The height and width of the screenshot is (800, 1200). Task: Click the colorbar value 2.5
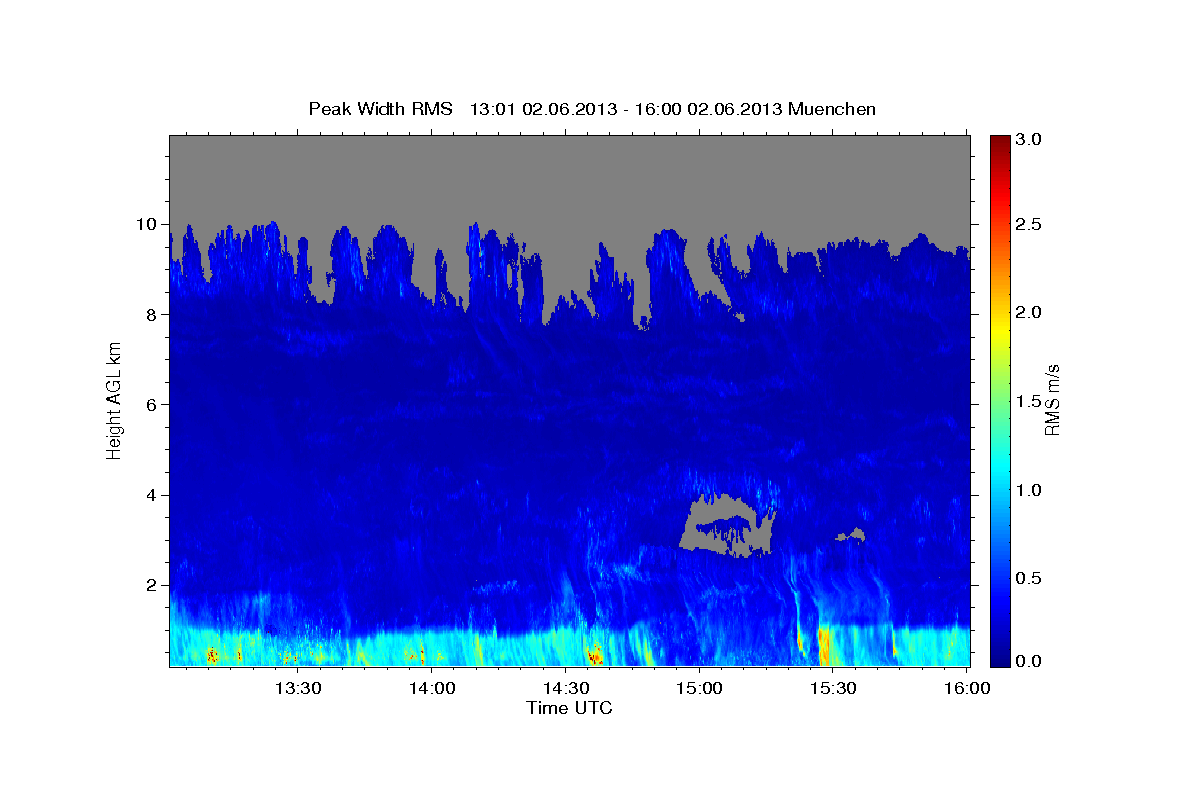pyautogui.click(x=1030, y=224)
